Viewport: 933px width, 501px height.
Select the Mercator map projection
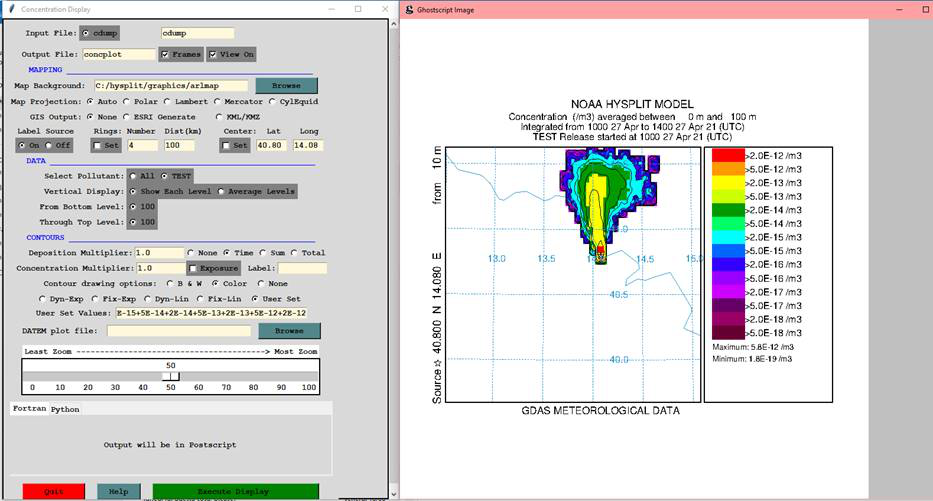tap(217, 102)
